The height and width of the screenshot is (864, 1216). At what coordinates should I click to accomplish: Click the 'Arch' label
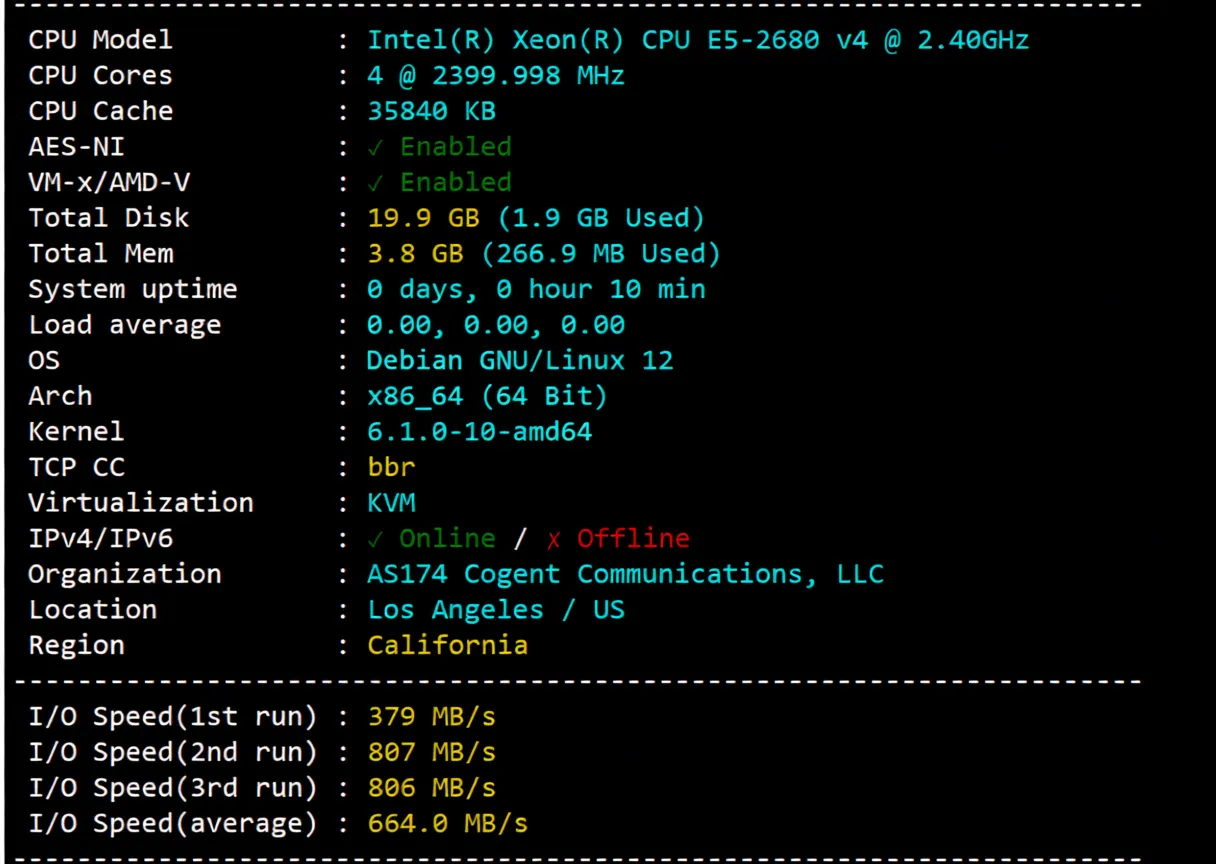[x=60, y=396]
